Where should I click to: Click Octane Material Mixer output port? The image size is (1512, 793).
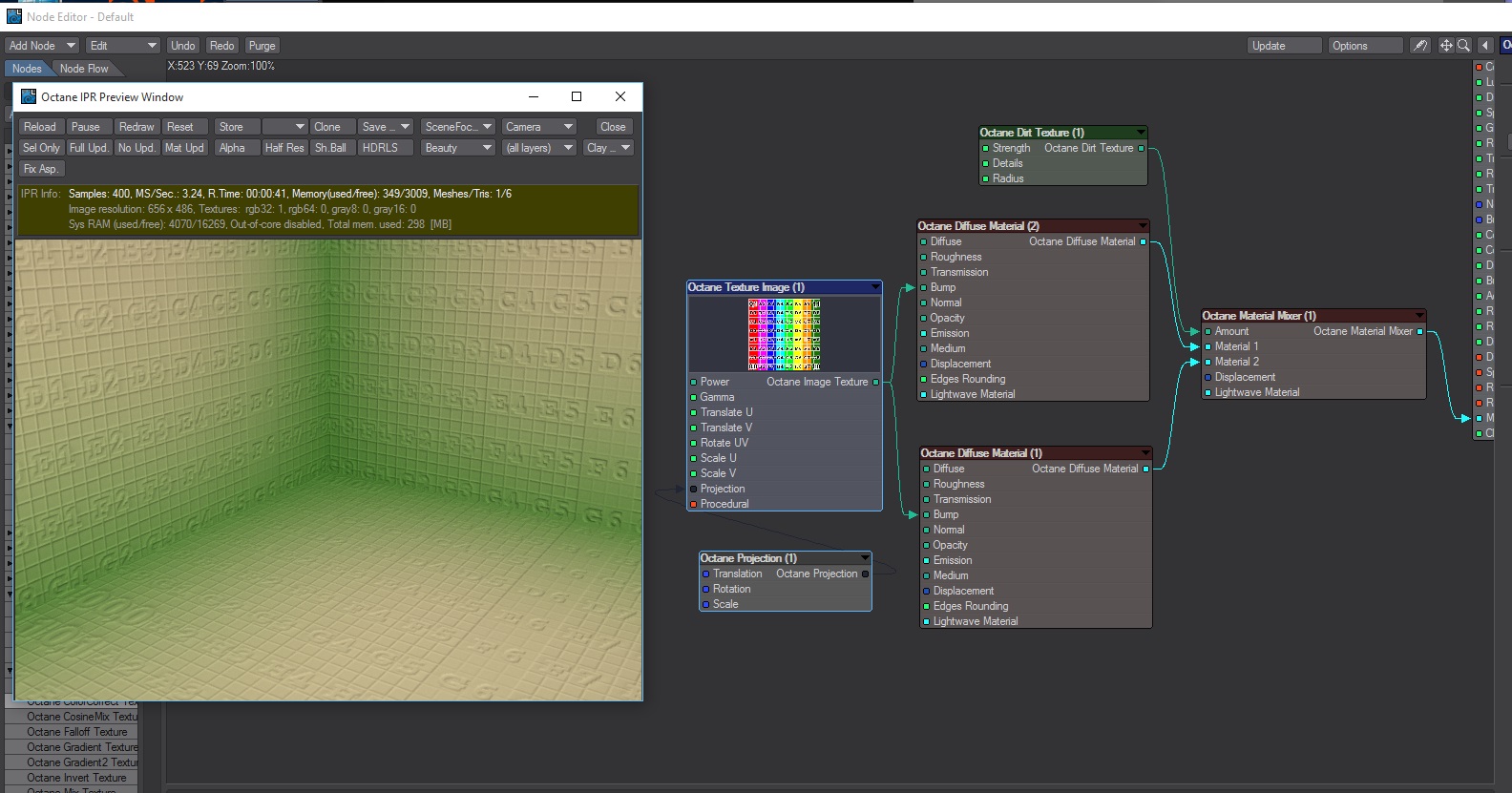click(1419, 331)
